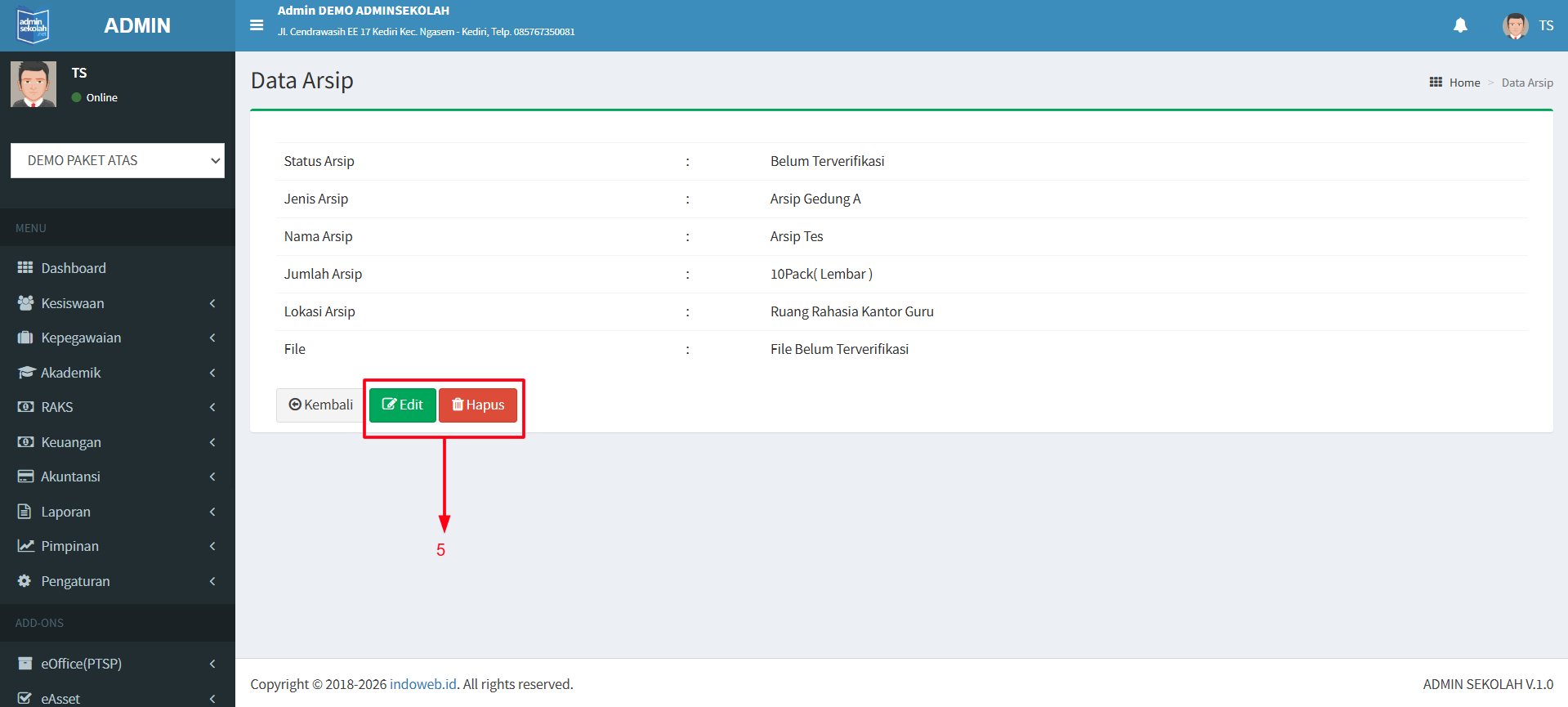Click the notification bell icon
This screenshot has height=707, width=1568.
click(1460, 25)
